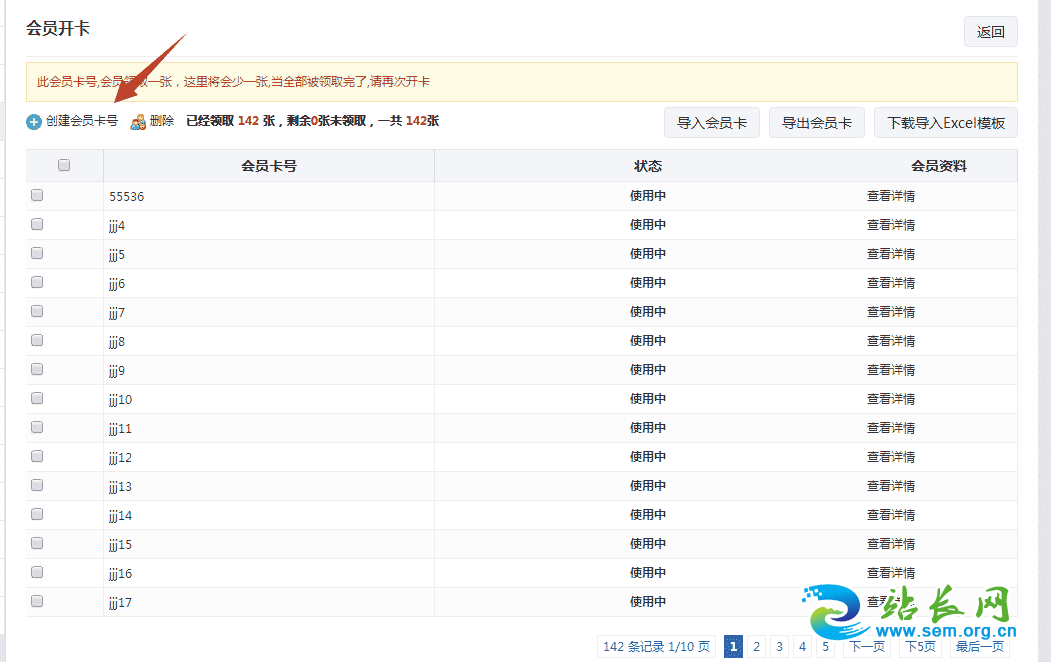Viewport: 1051px width, 662px height.
Task: Click 下5页 to skip five pages
Action: pyautogui.click(x=920, y=647)
